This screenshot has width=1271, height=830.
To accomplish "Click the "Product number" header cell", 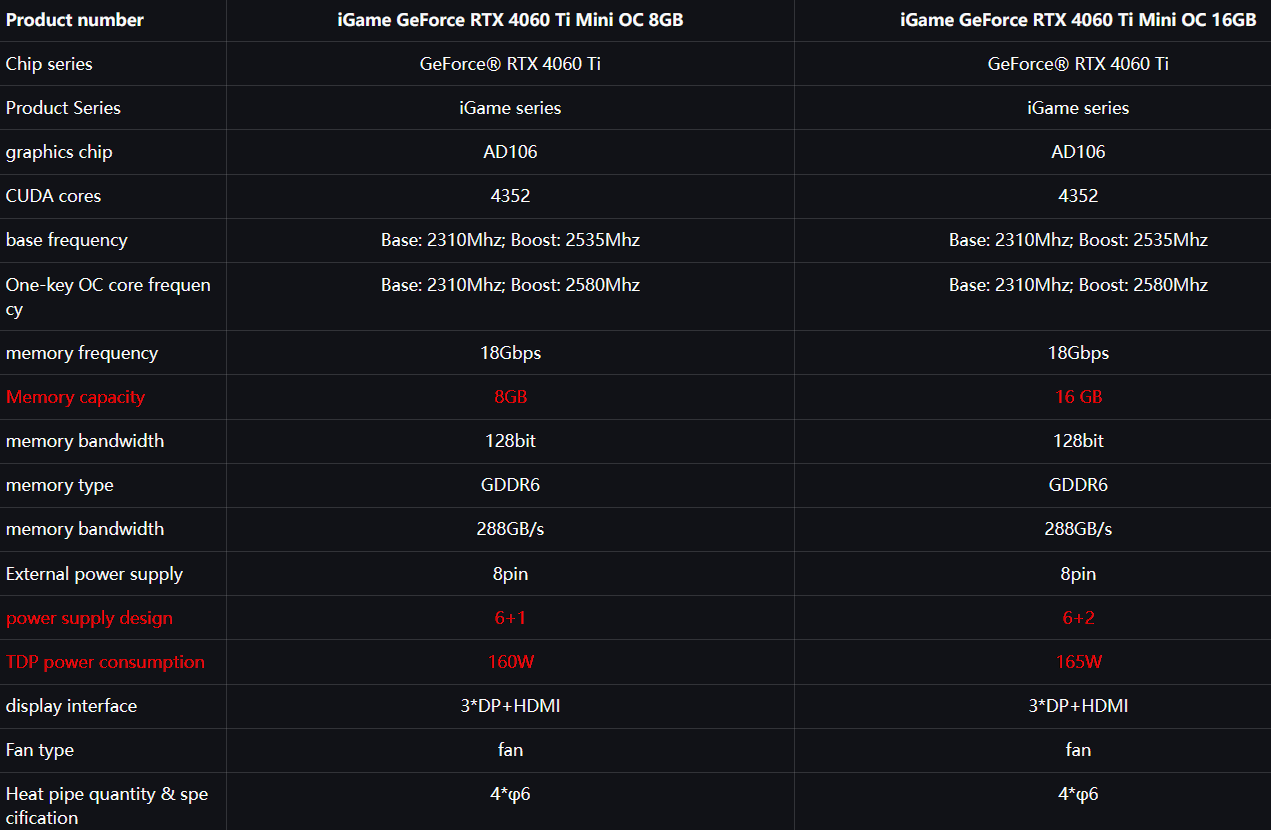I will click(x=75, y=20).
